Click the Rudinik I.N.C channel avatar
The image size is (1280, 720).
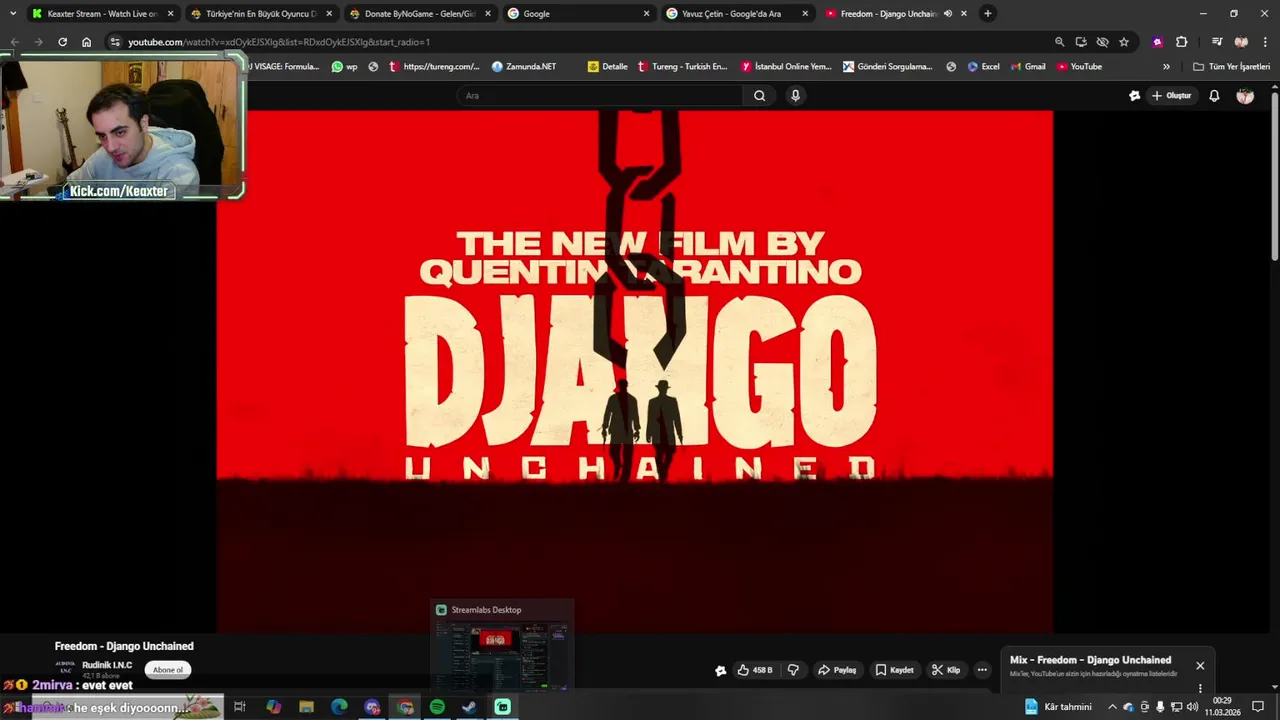65,668
